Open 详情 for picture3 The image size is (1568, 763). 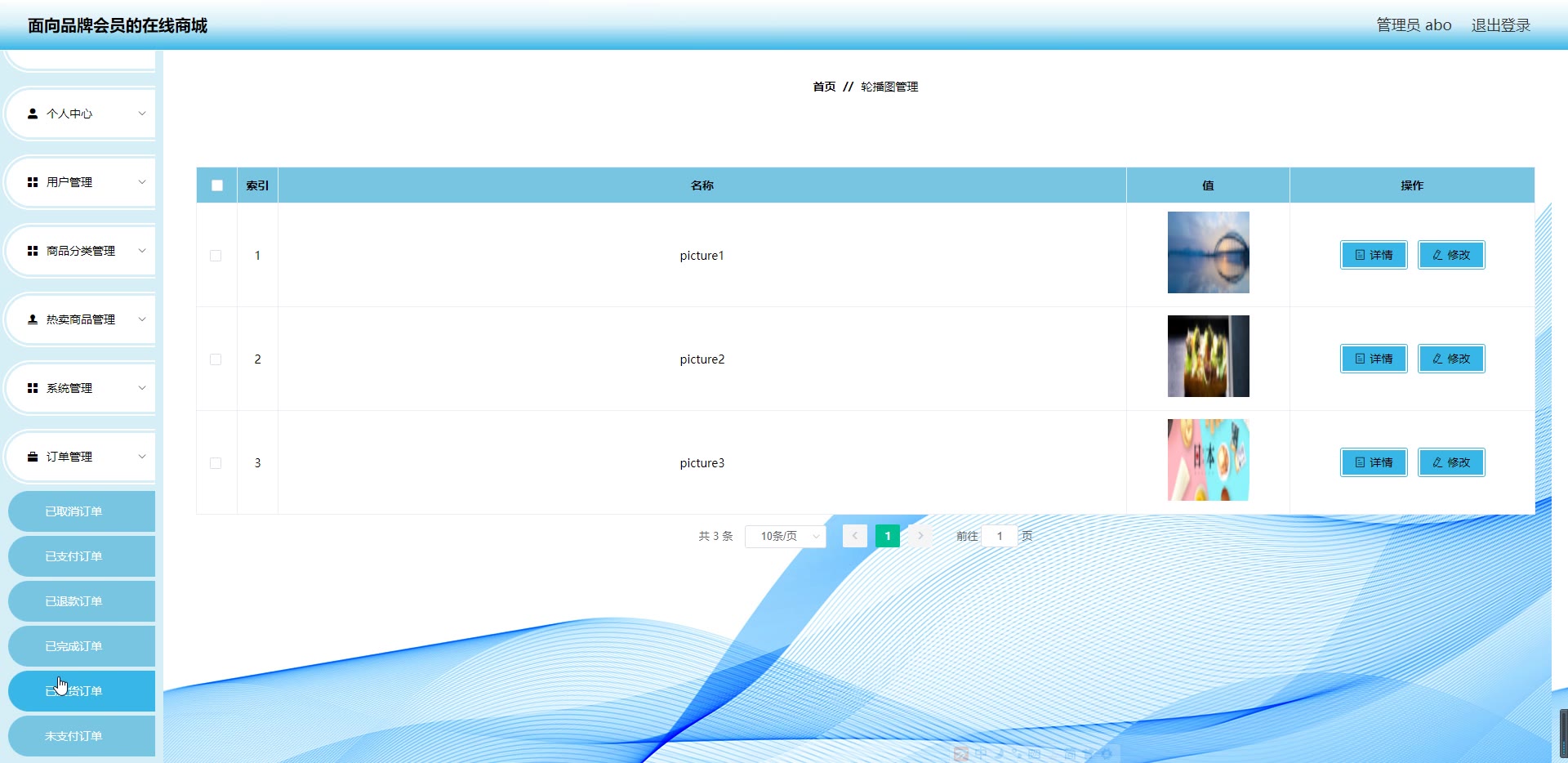[x=1374, y=462]
